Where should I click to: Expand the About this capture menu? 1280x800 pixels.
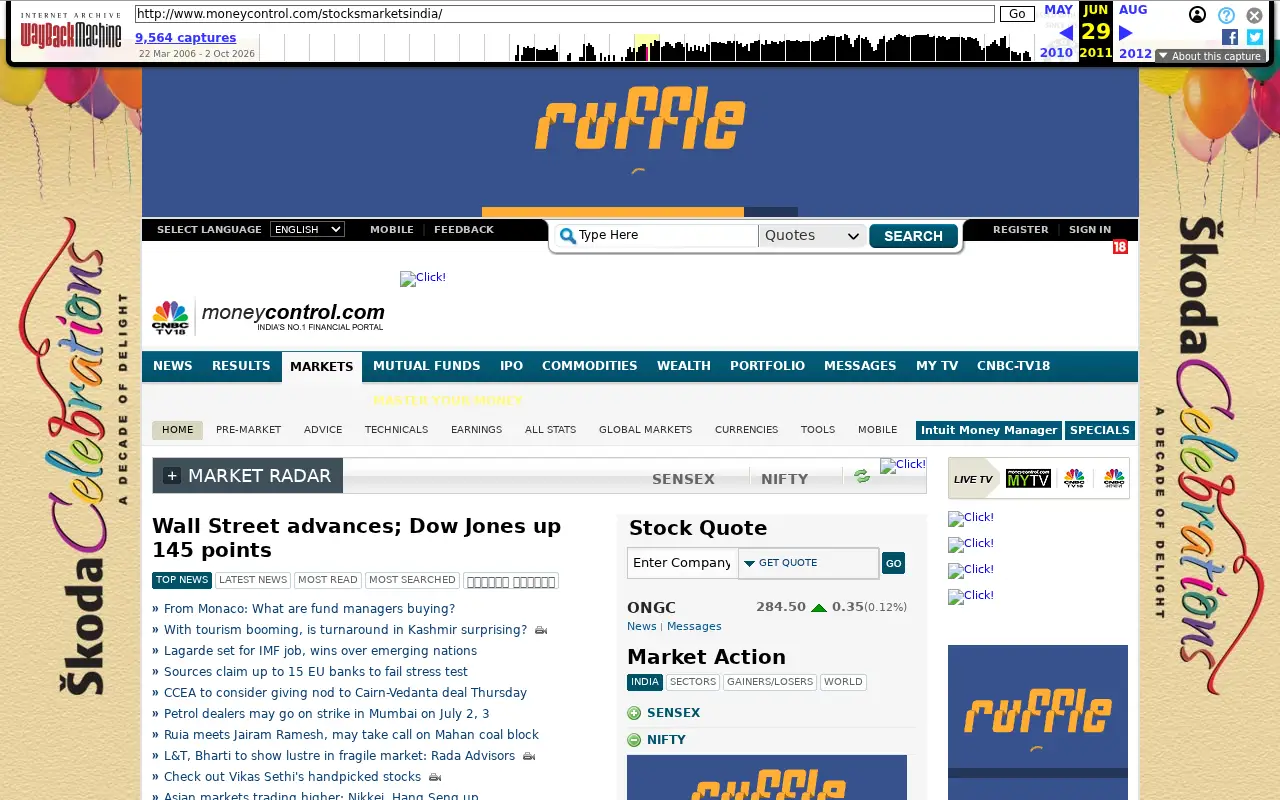1210,56
